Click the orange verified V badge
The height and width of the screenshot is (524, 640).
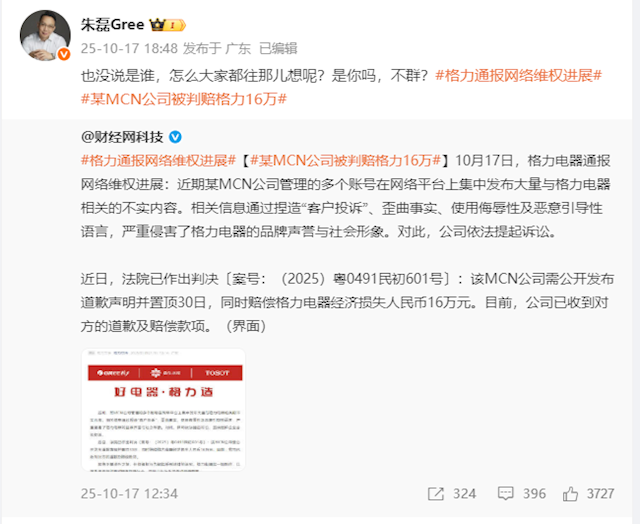point(63,54)
